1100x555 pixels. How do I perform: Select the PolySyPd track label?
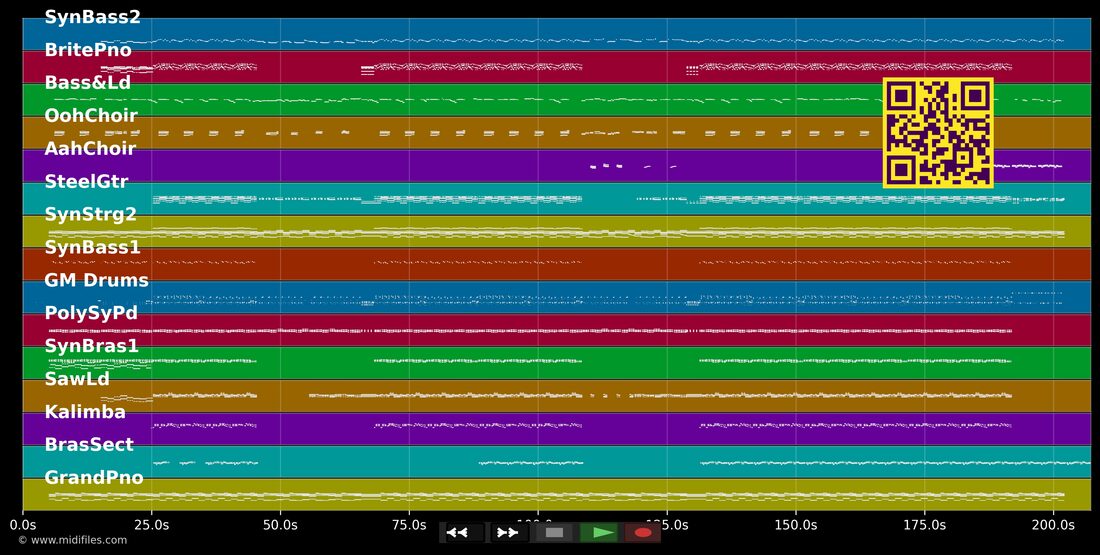click(91, 313)
